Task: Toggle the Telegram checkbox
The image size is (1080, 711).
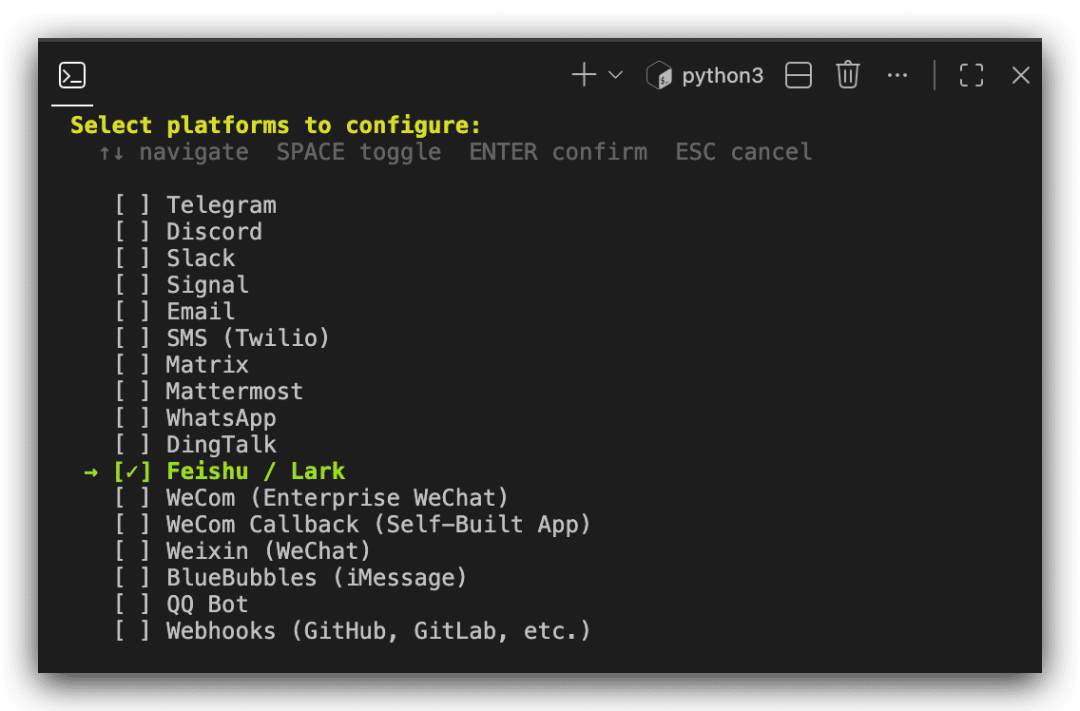Action: pos(132,205)
